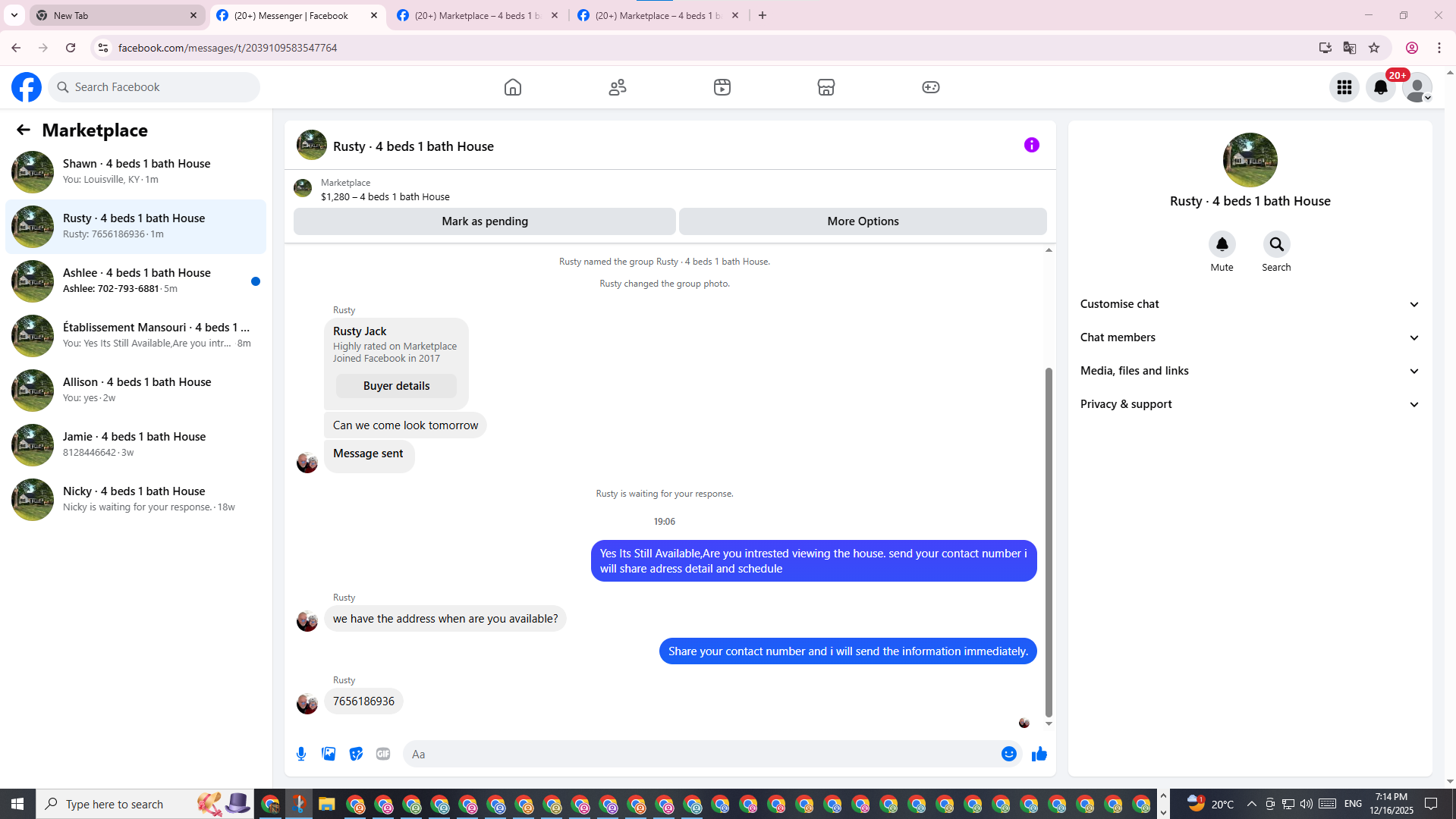Open the Allison conversation
This screenshot has height=819, width=1456.
(x=136, y=390)
